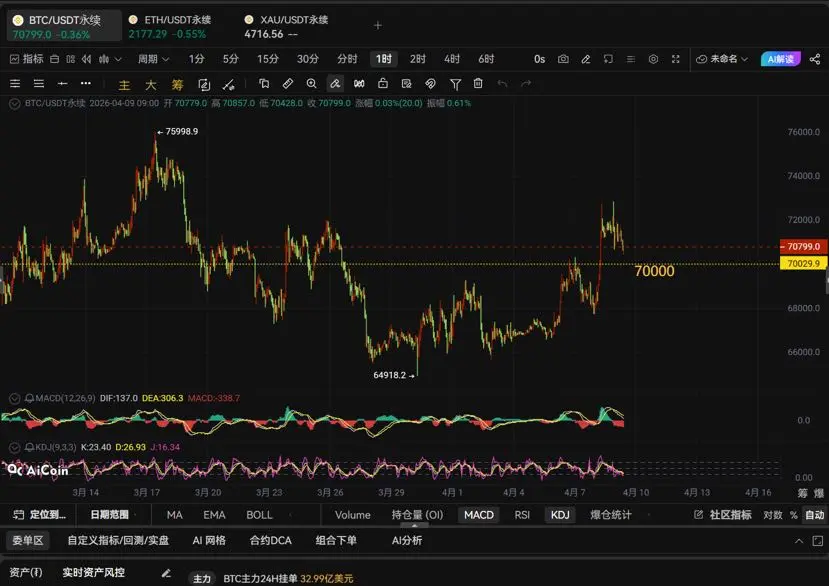This screenshot has width=829, height=586.
Task: Select the 1分 timeframe
Action: 197,59
